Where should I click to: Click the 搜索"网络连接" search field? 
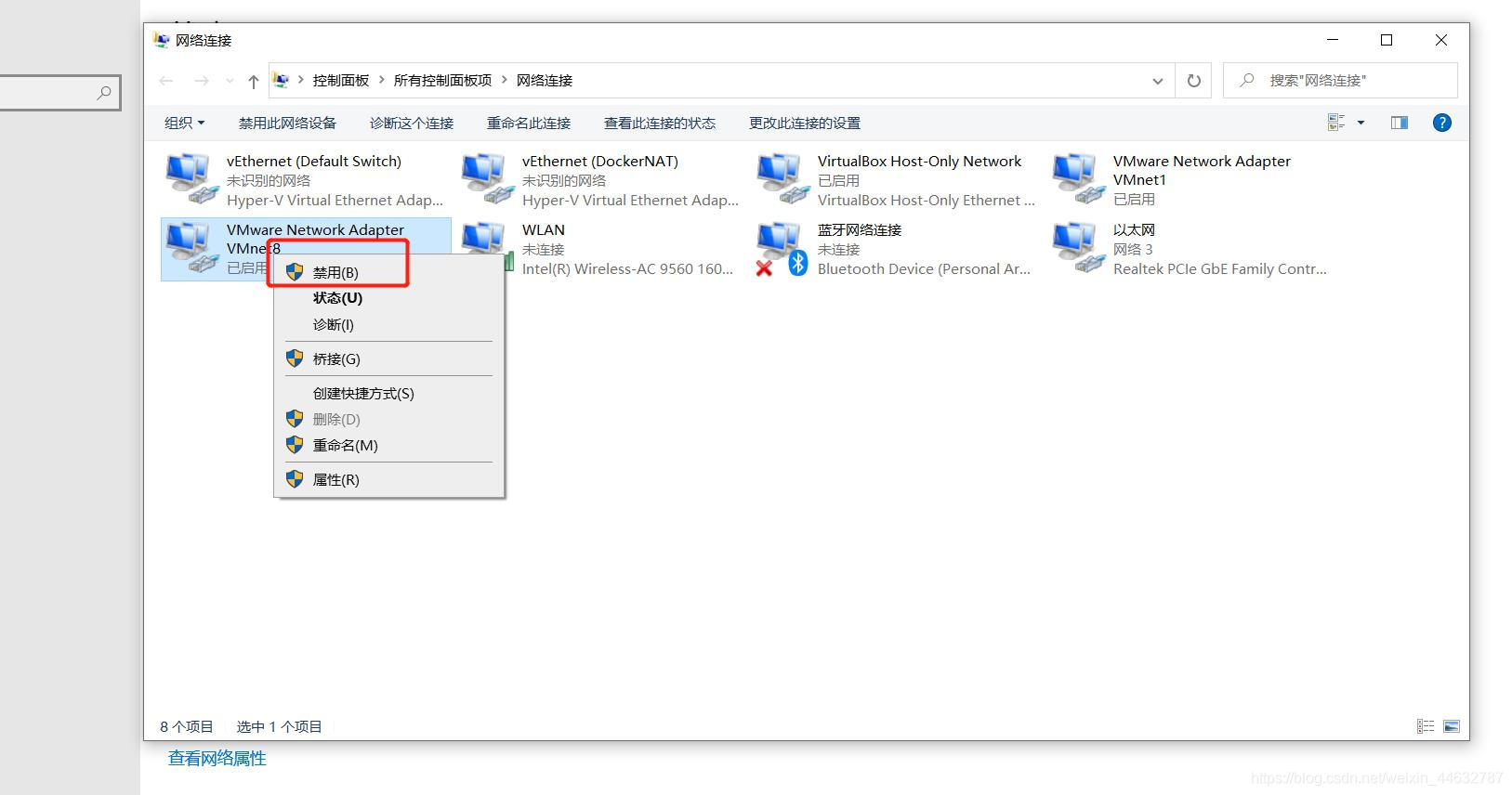pos(1340,81)
